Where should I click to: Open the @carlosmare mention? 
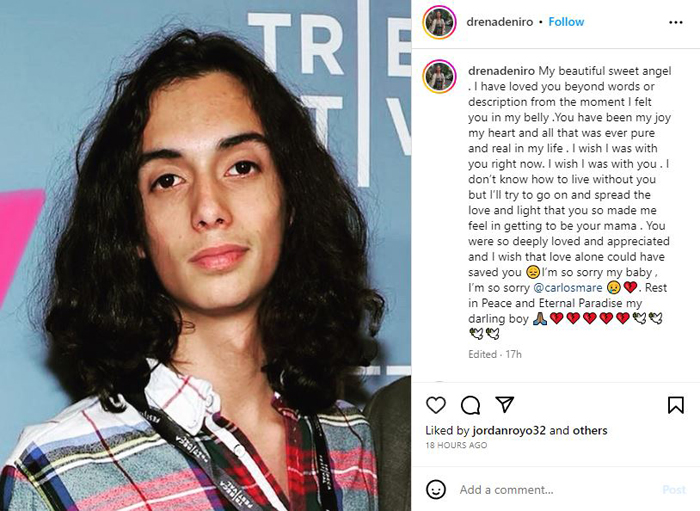(x=568, y=288)
